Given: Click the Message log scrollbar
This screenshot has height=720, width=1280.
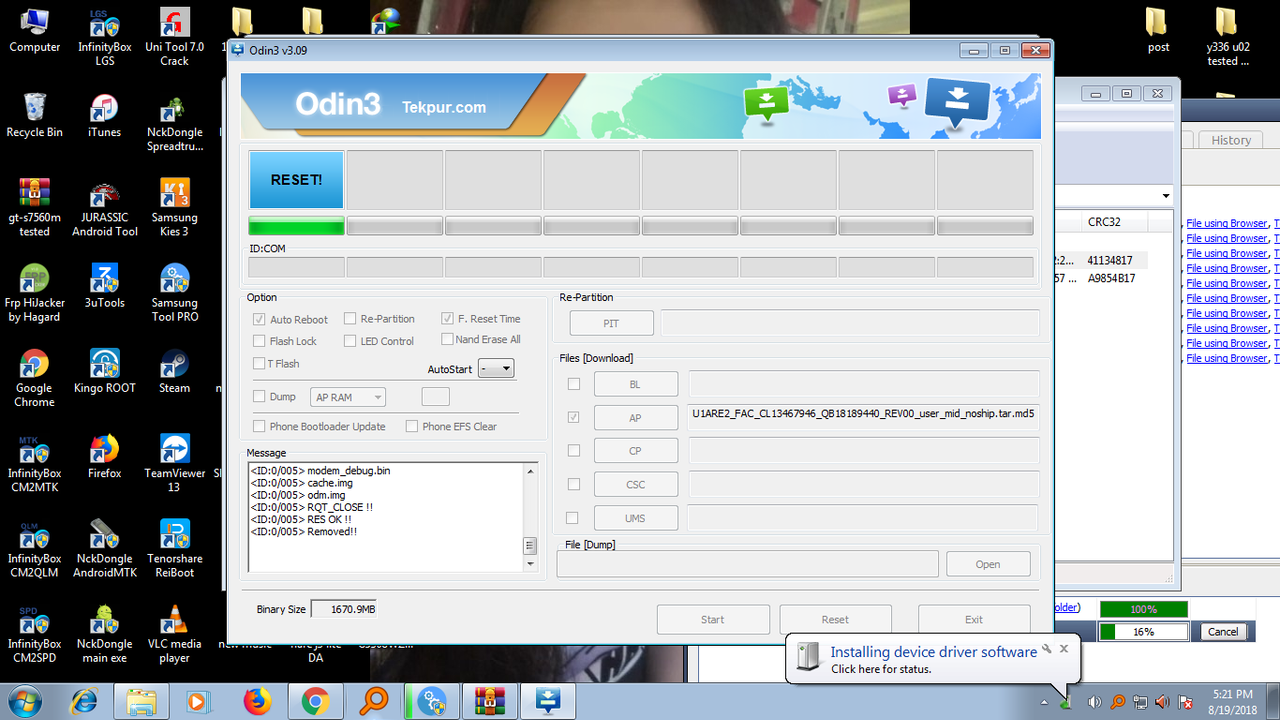Looking at the screenshot, I should point(530,516).
